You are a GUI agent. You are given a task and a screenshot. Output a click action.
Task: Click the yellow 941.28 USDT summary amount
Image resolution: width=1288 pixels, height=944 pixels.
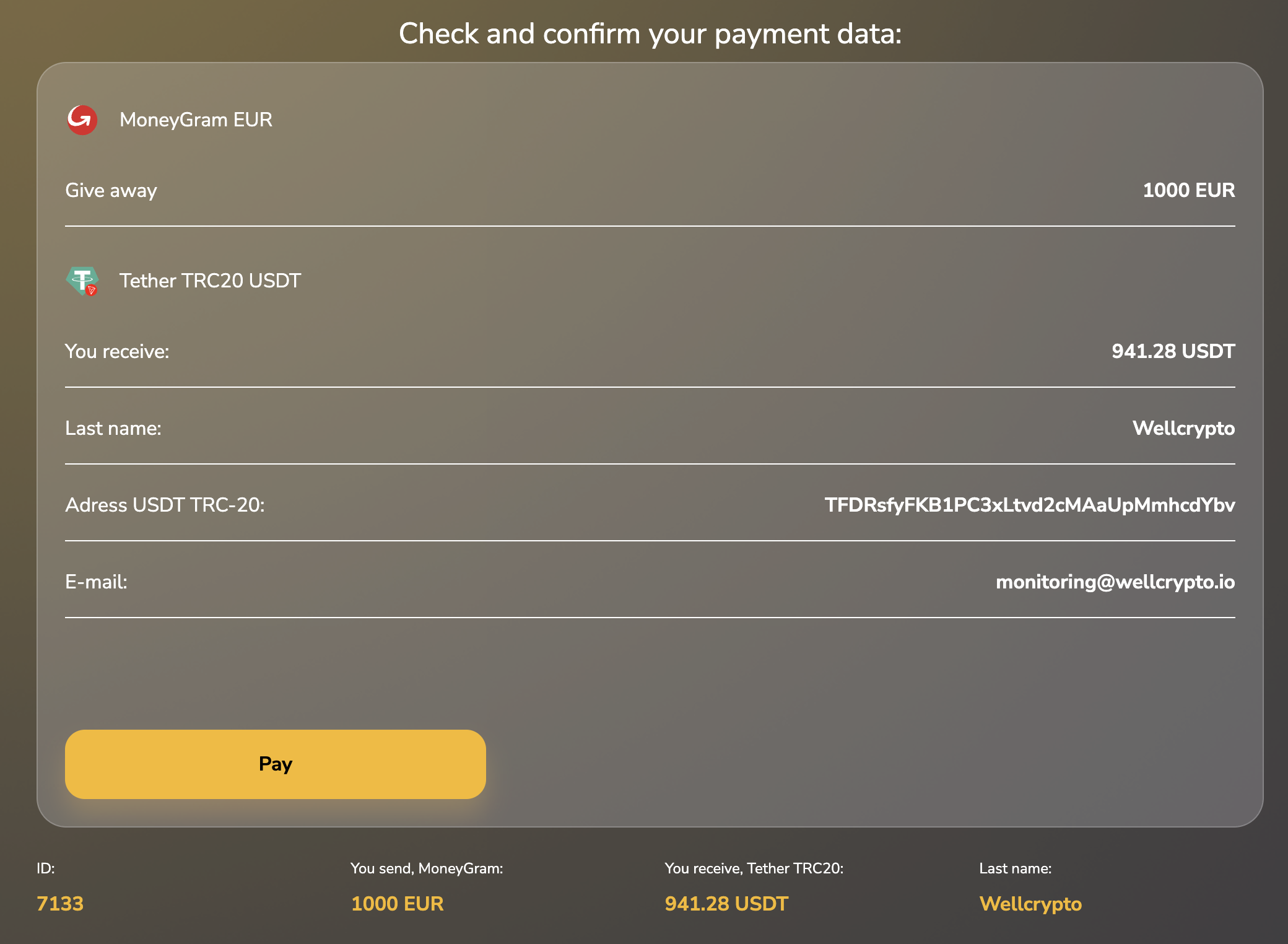click(x=726, y=904)
